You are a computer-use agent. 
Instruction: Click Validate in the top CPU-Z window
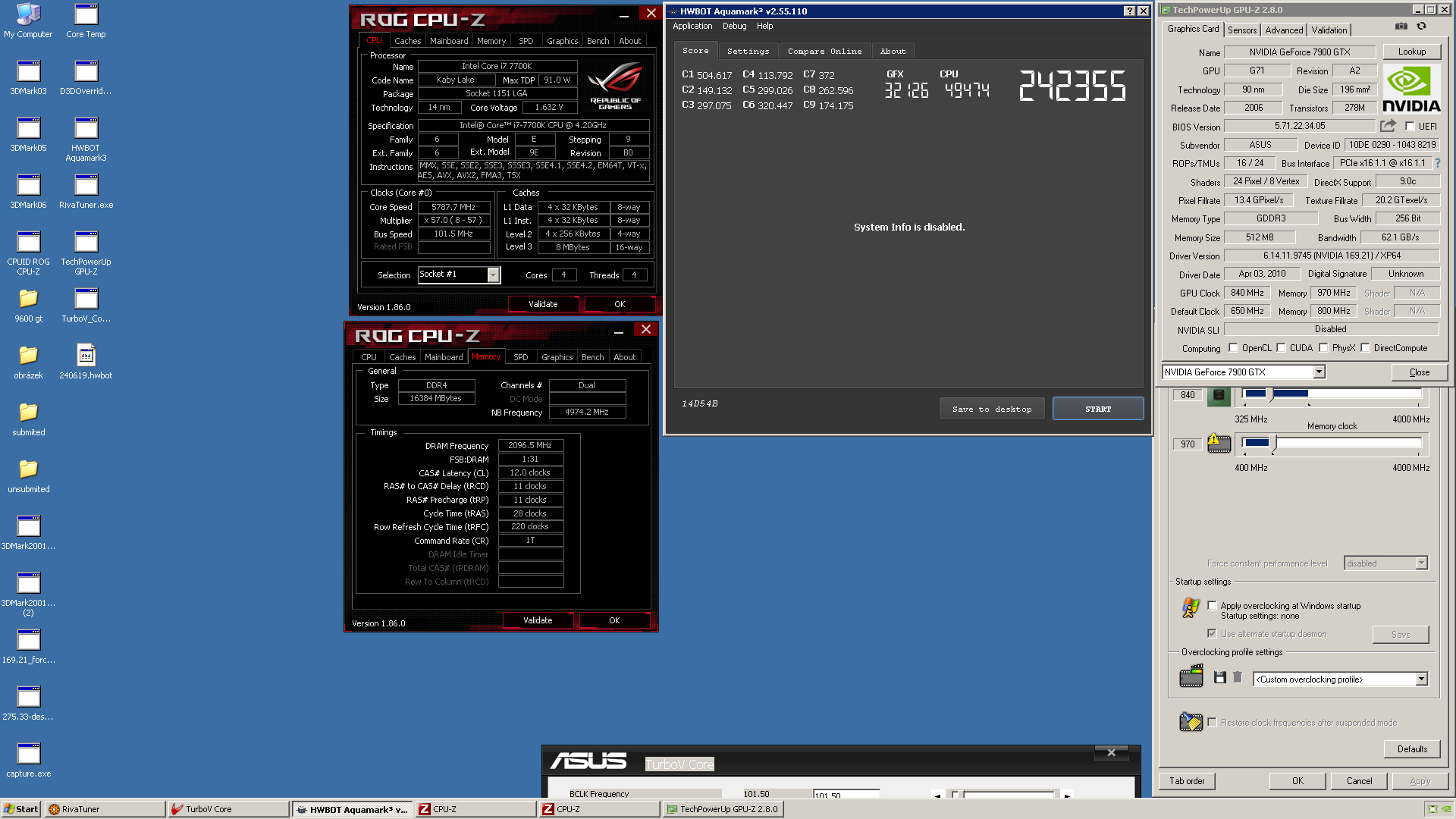(543, 304)
